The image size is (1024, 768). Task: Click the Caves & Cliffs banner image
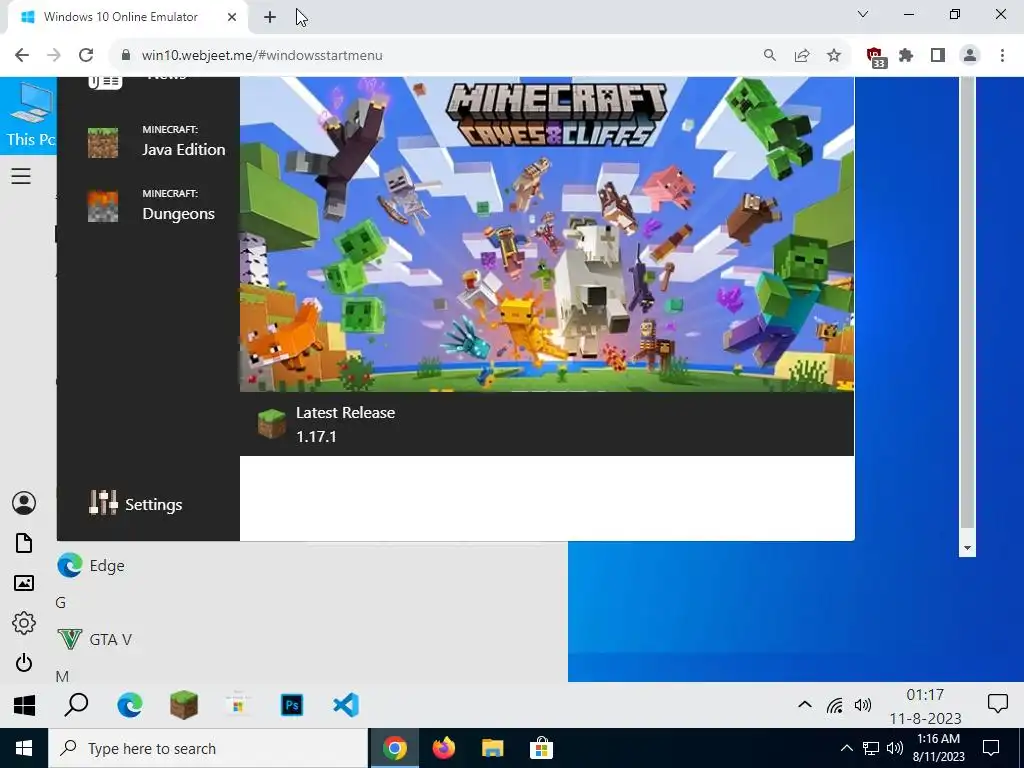click(x=547, y=234)
